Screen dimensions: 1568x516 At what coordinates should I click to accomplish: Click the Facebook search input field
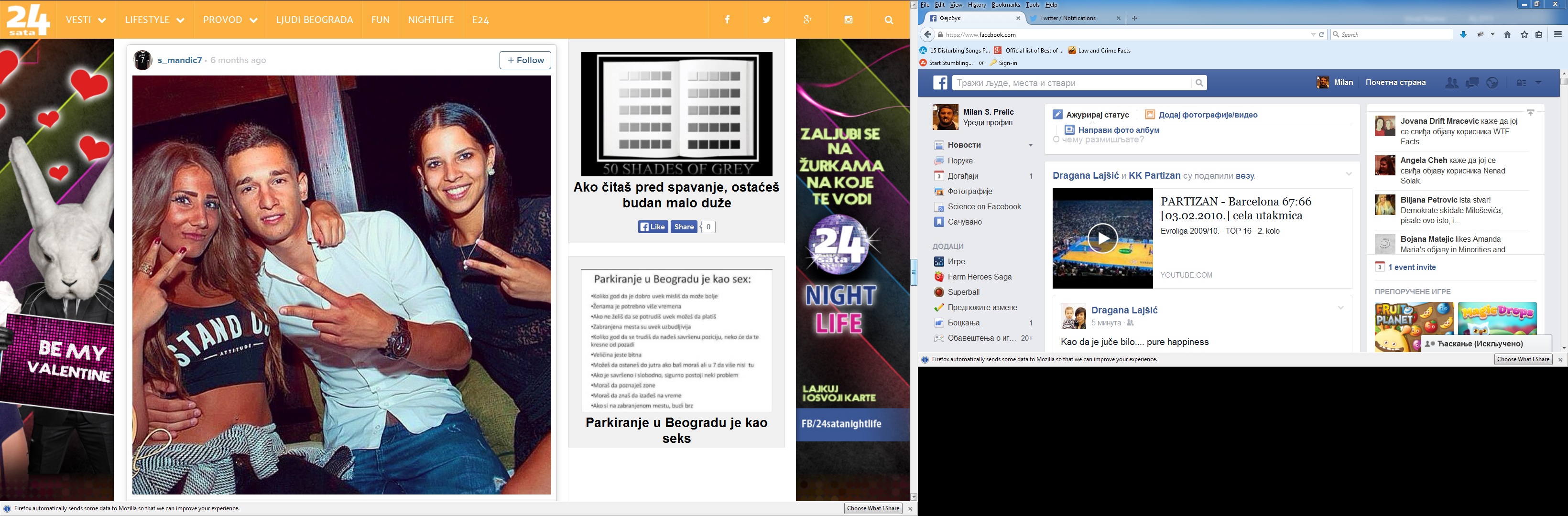click(x=1071, y=83)
